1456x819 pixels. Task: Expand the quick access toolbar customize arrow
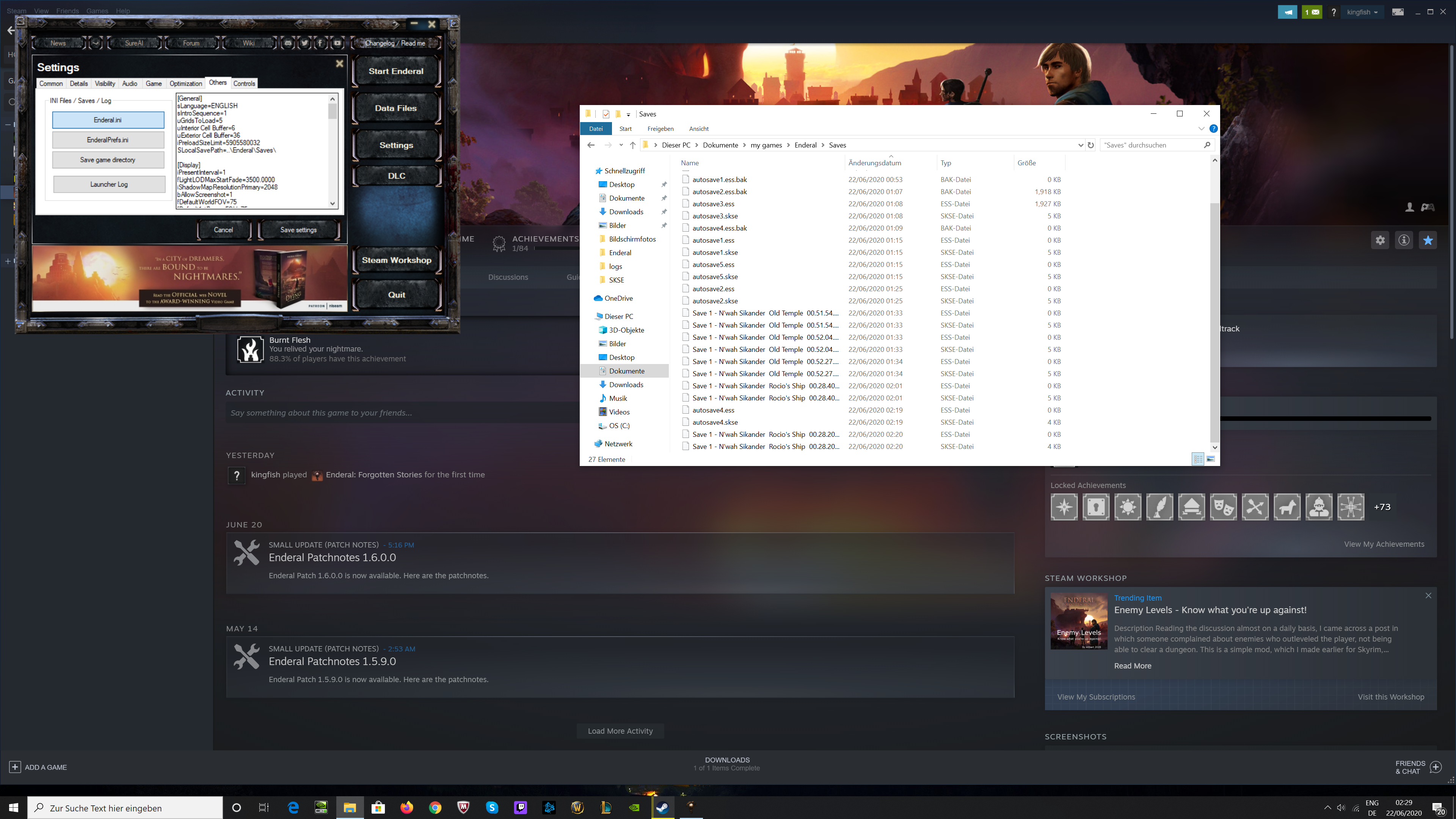click(629, 114)
